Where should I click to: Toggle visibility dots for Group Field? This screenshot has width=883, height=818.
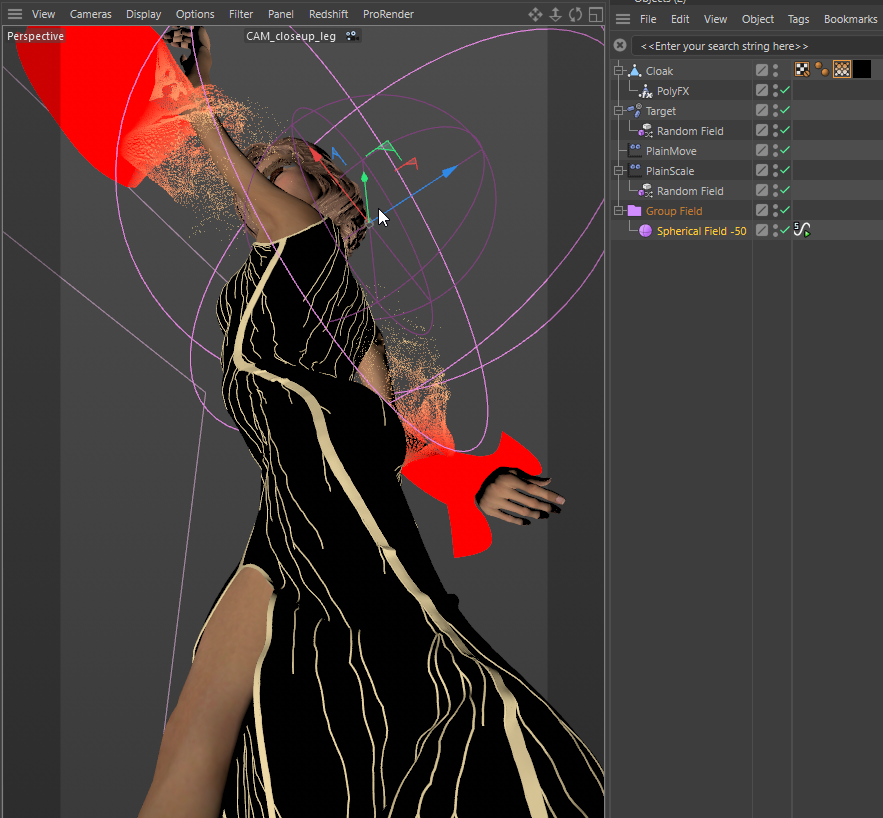775,211
